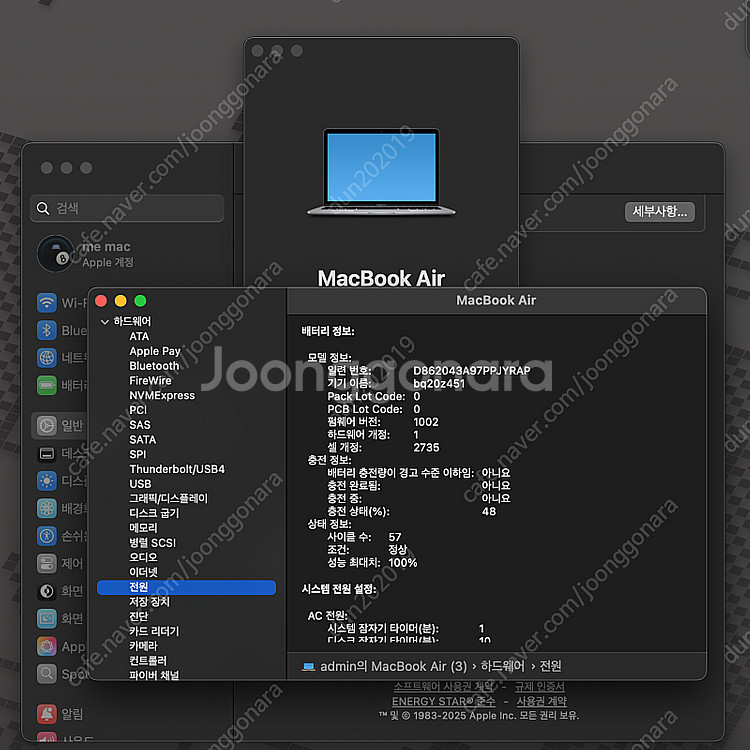Select 병렬 SCSI in hardware tree
750x750 pixels.
coord(153,543)
